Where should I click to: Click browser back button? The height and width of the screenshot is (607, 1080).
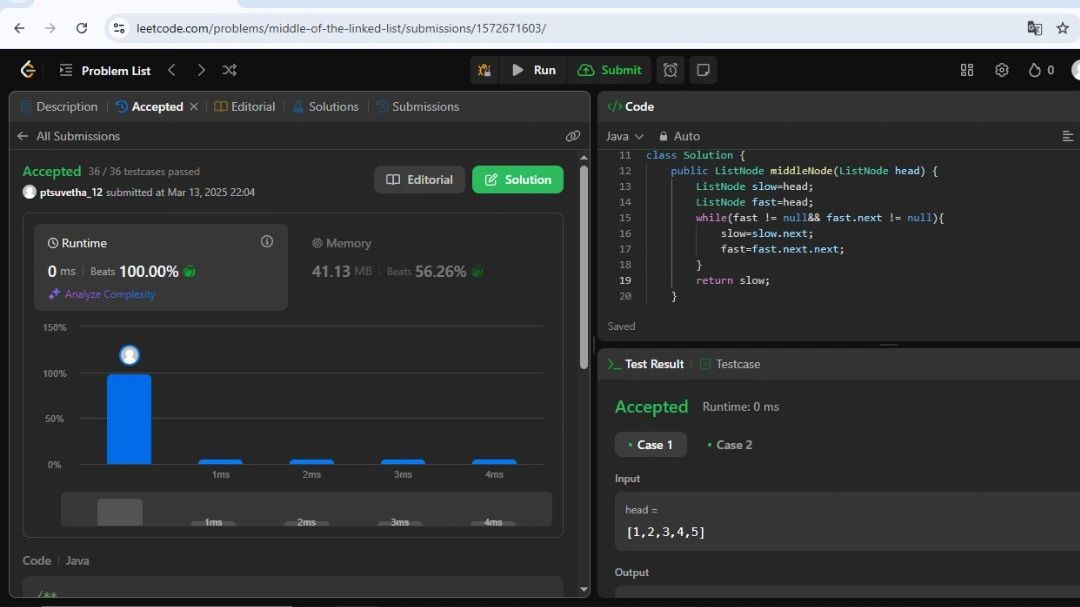19,28
